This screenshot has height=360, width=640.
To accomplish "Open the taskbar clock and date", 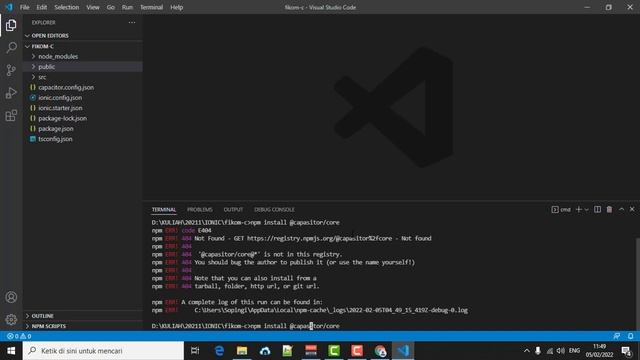I will pos(599,351).
